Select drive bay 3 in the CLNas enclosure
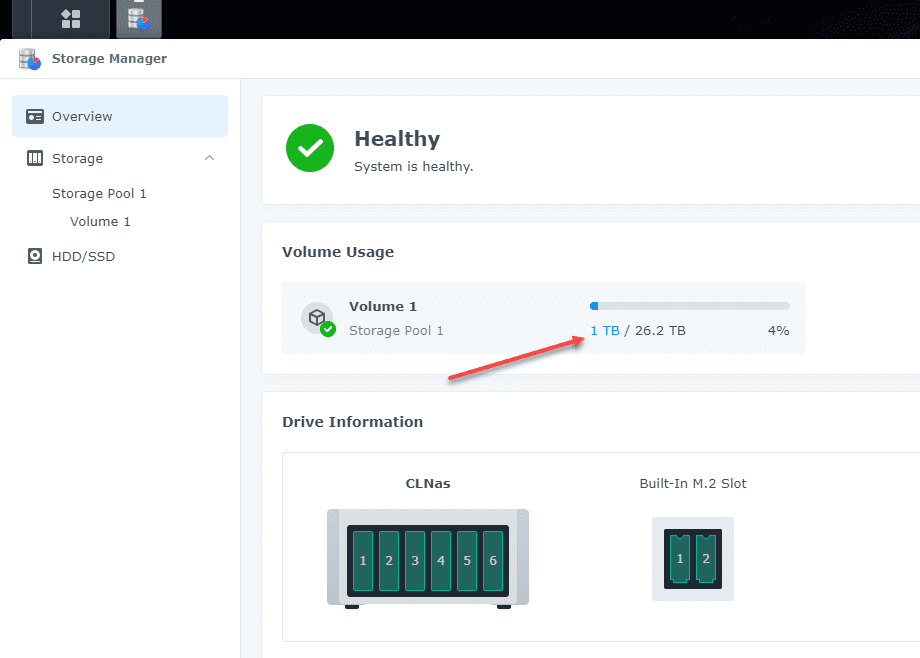This screenshot has width=920, height=658. pyautogui.click(x=414, y=560)
